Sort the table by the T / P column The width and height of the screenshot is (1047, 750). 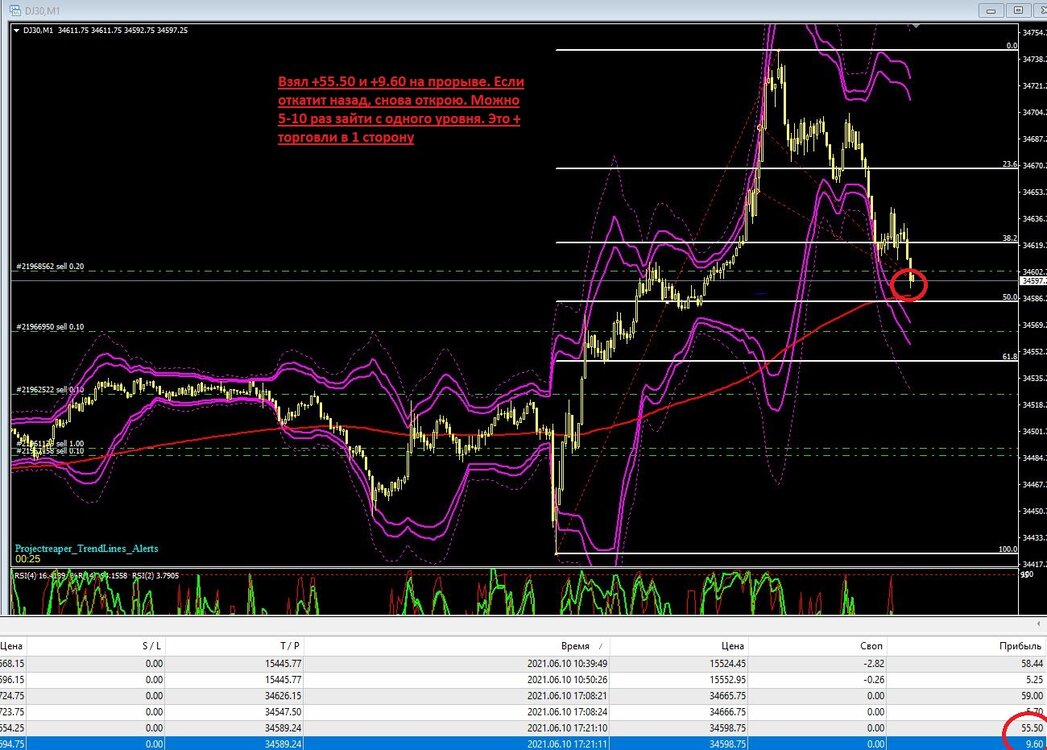point(234,646)
